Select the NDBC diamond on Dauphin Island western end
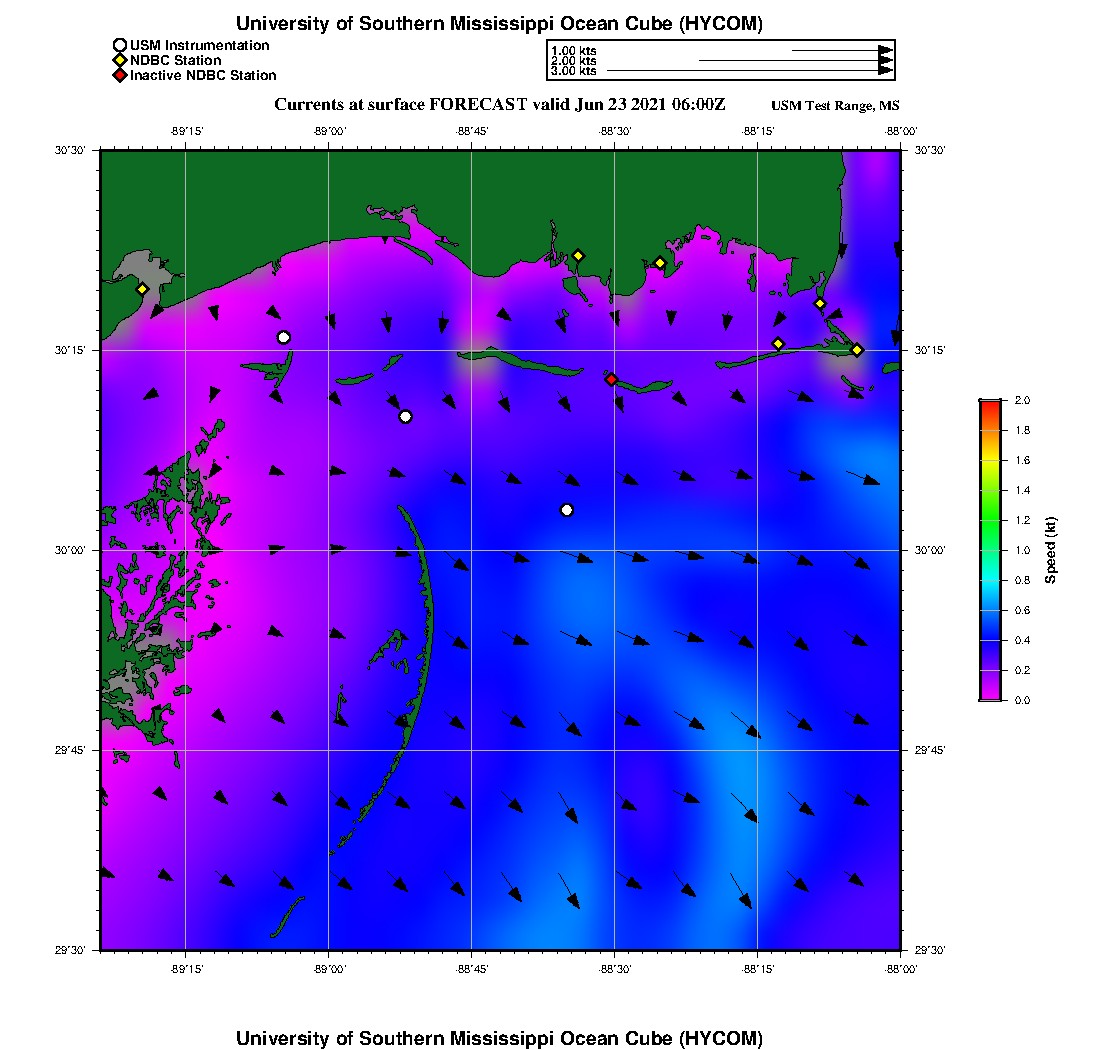The image size is (1100, 1050). 778,344
